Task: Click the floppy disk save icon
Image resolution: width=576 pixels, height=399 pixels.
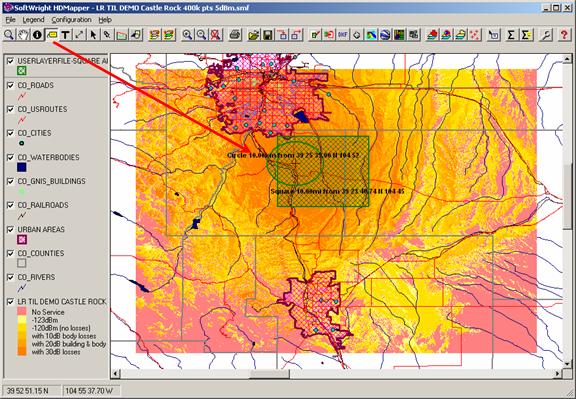Action: pyautogui.click(x=268, y=35)
